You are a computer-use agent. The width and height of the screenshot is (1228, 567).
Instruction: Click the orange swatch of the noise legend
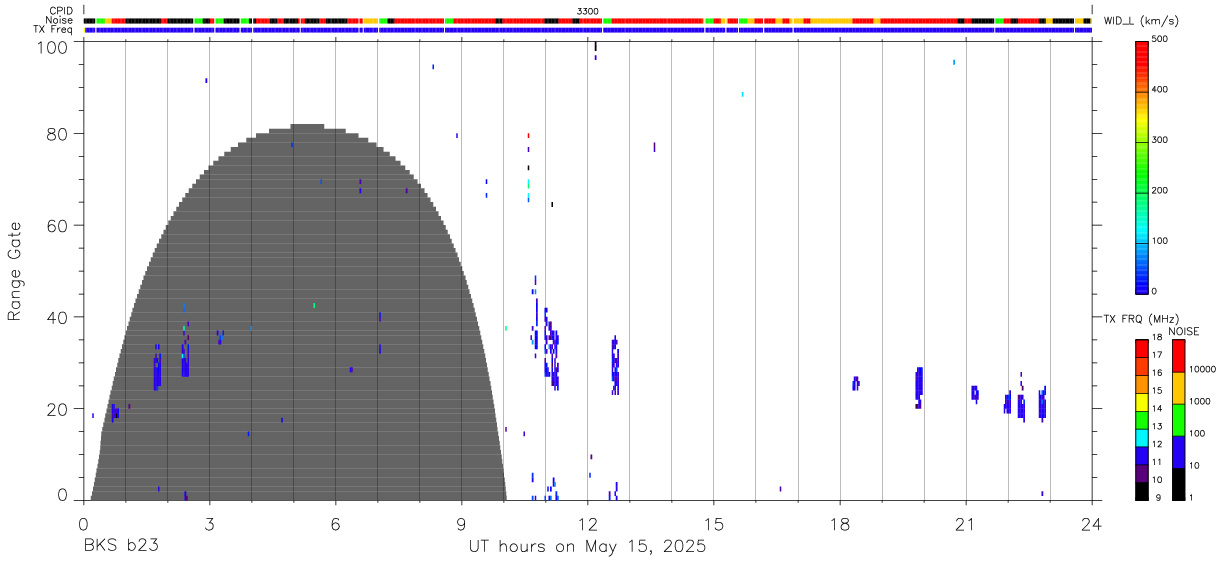tap(1177, 387)
